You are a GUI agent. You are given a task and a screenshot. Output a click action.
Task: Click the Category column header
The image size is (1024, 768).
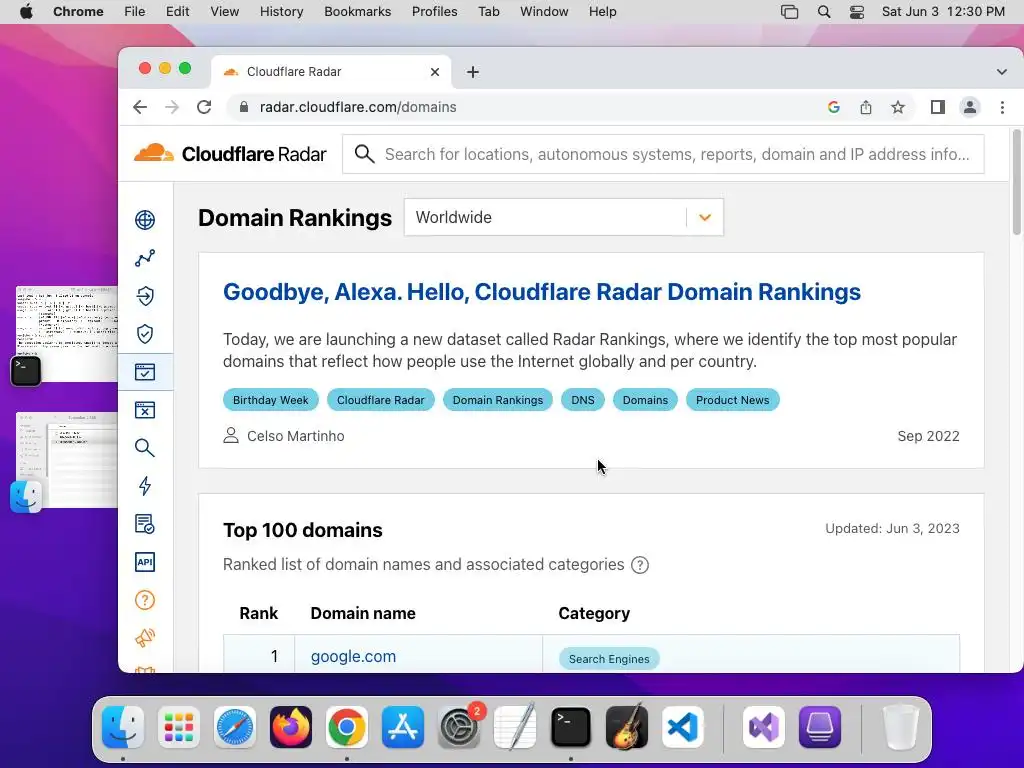[x=594, y=613]
